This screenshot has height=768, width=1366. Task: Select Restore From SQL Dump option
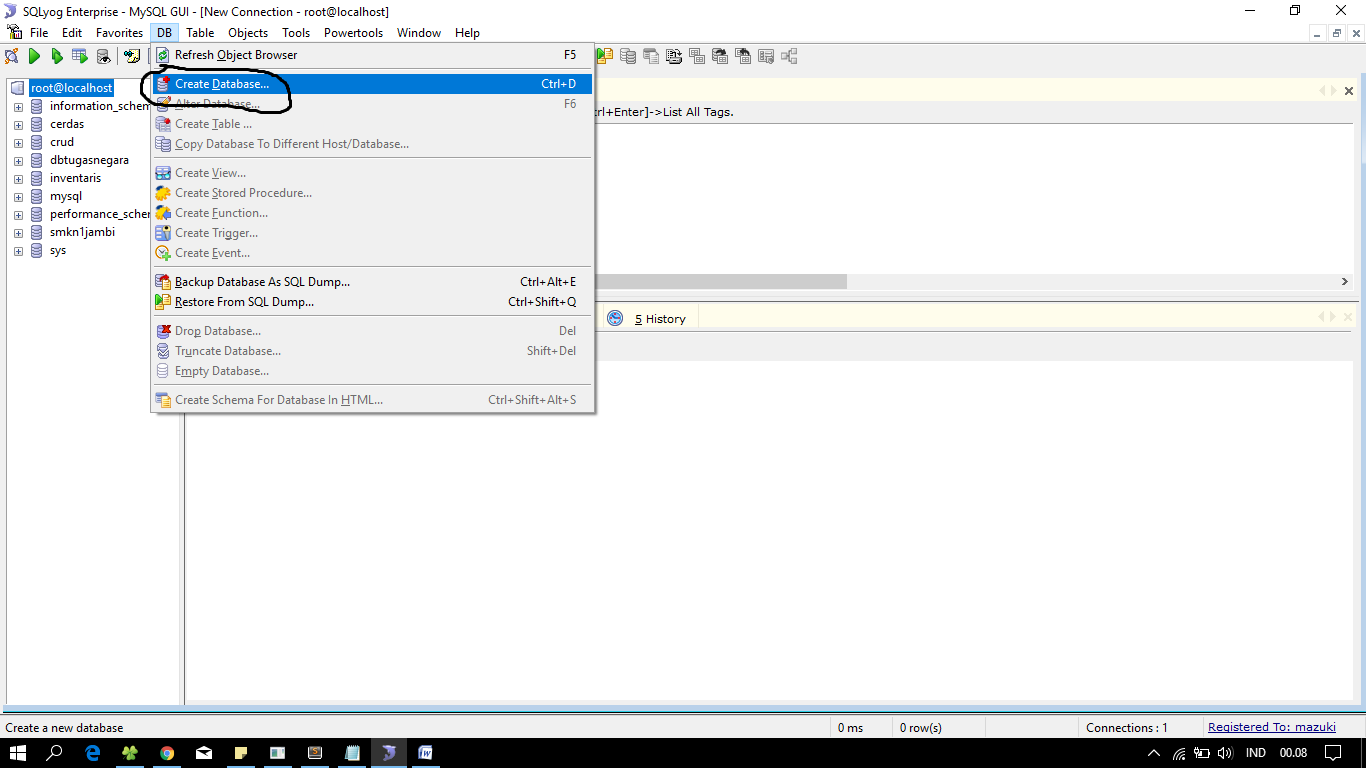pos(372,302)
